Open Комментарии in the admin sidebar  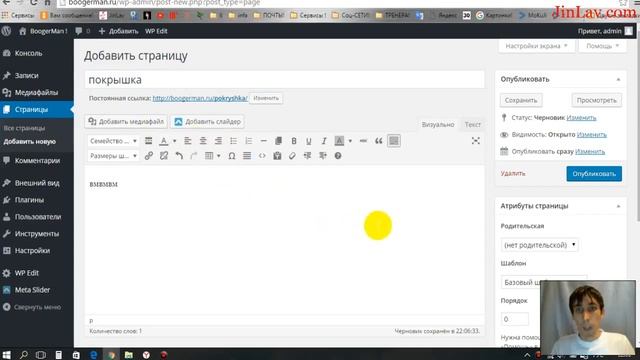37,160
